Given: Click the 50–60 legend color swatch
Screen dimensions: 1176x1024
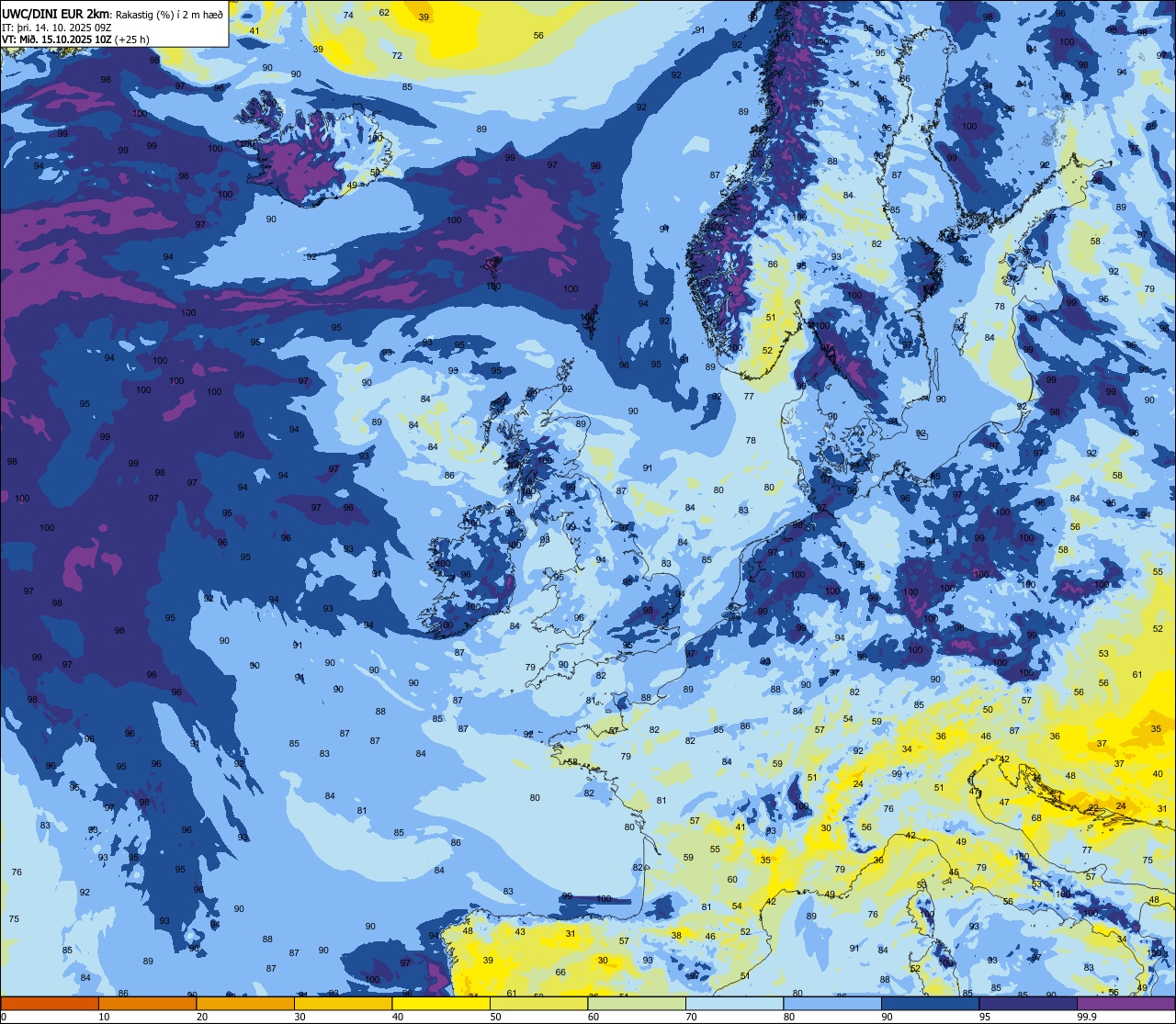Looking at the screenshot, I should coord(538,1003).
